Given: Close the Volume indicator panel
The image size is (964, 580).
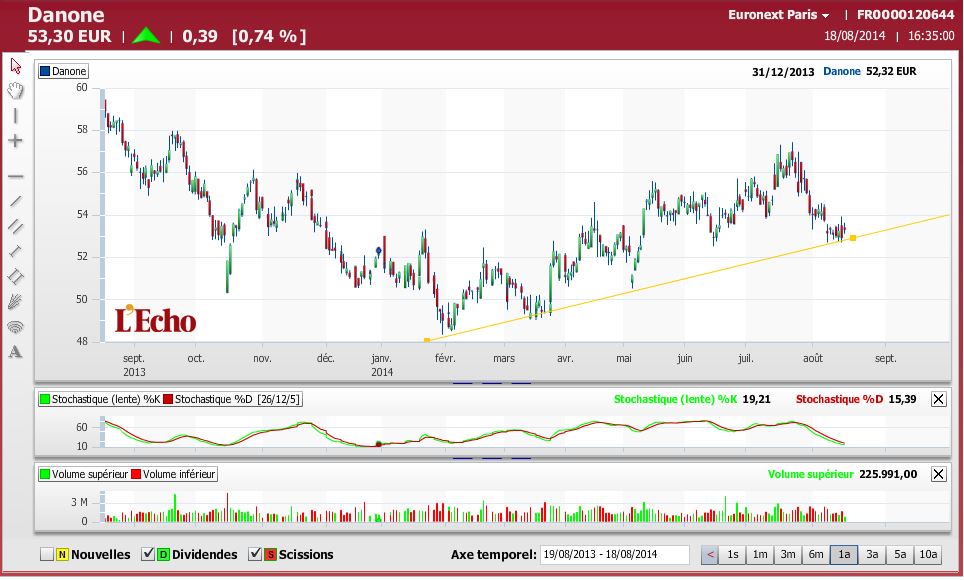Looking at the screenshot, I should 938,474.
